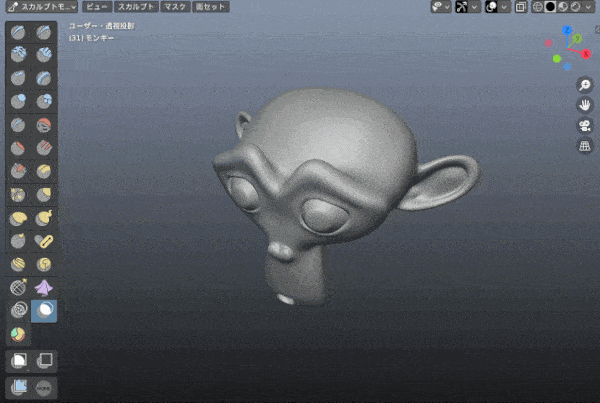Select the Mesh Filter tool
Screen dimensions: 600x403
(x=18, y=388)
